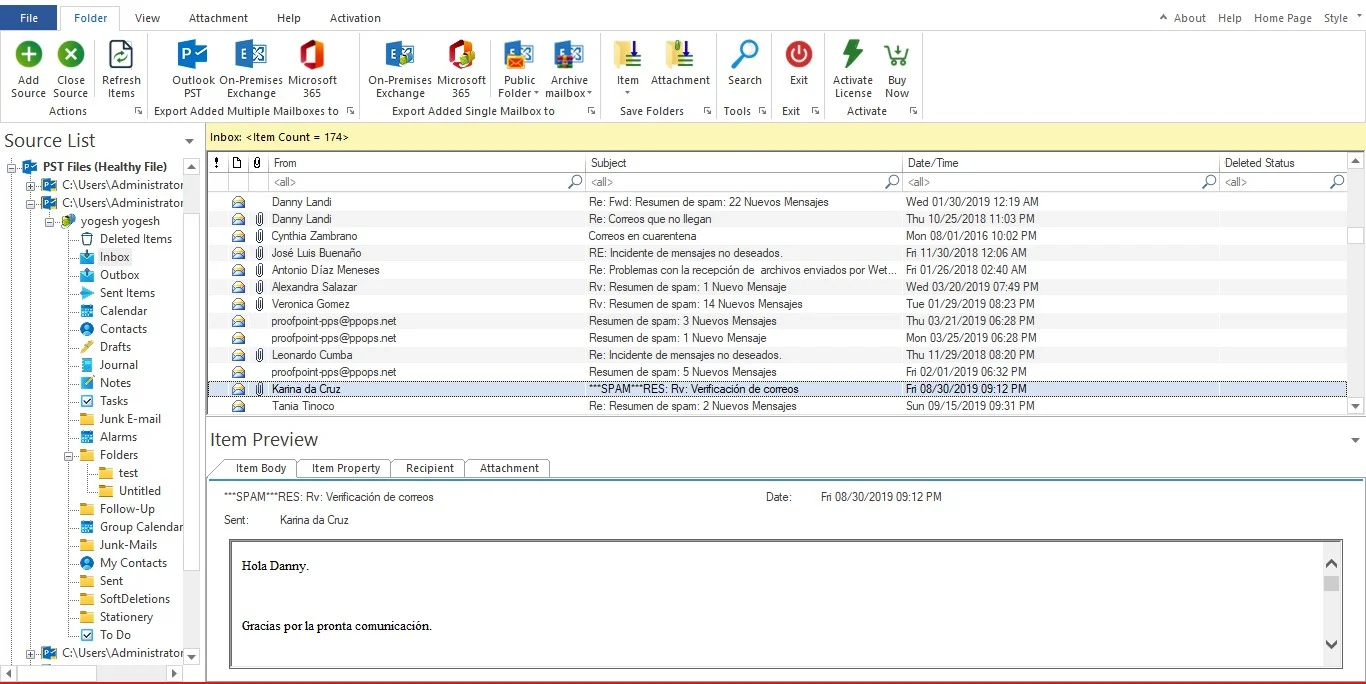
Task: Select the To Do folder
Action: (115, 635)
